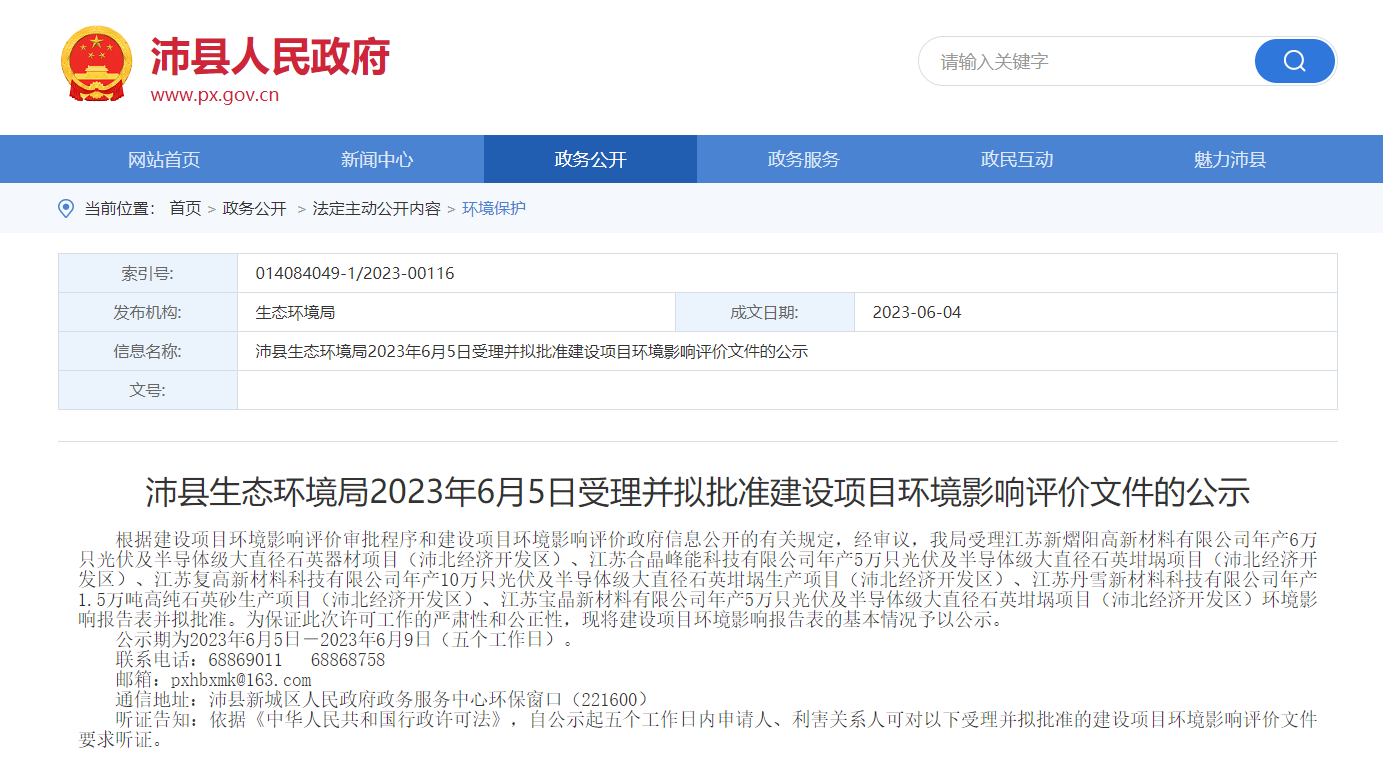The height and width of the screenshot is (776, 1383).
Task: Click the www.px.gov.cn site address
Action: [x=215, y=96]
